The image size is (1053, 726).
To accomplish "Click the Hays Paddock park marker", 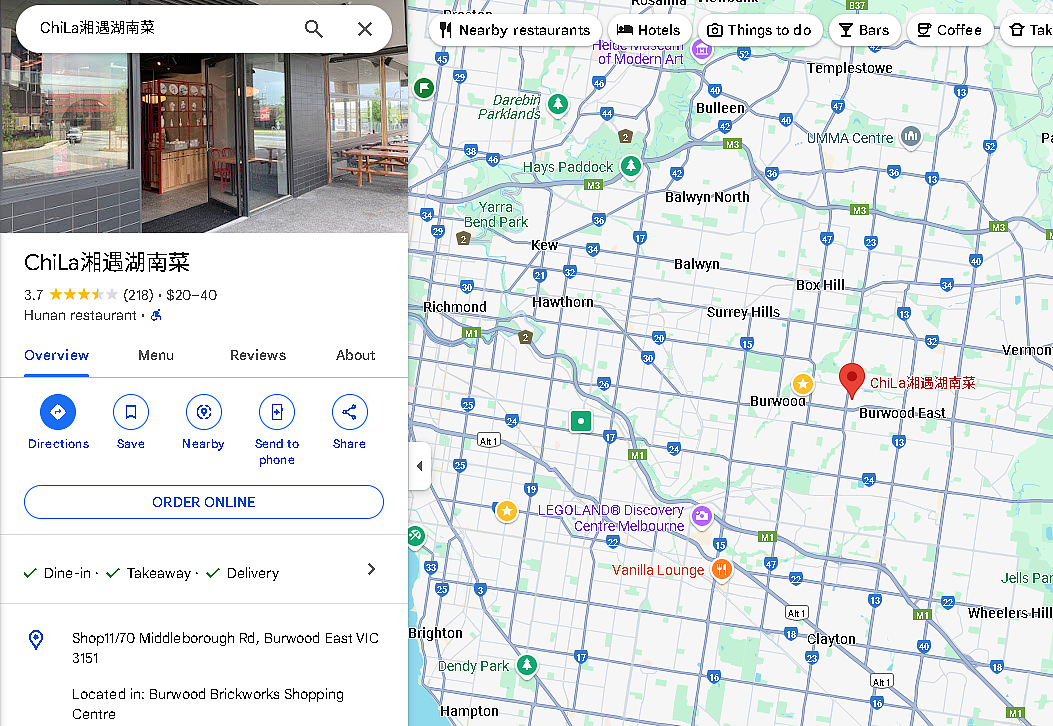I will point(631,166).
